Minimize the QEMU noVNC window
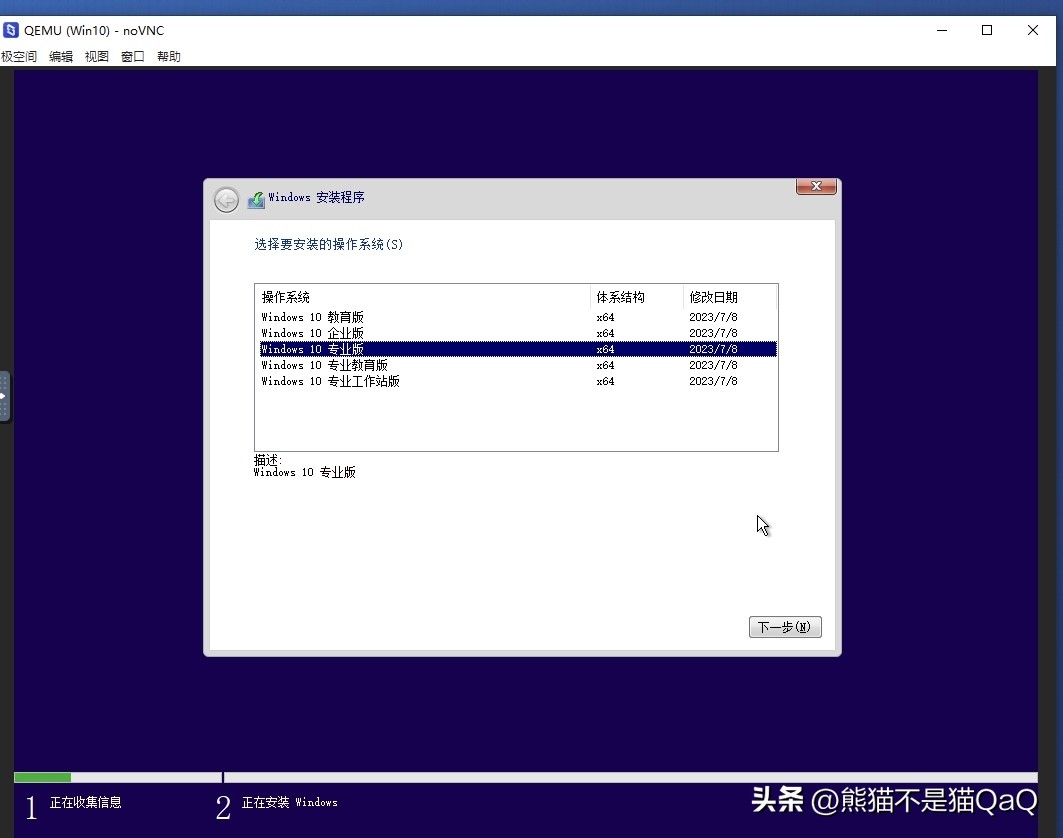The image size is (1063, 838). click(942, 31)
